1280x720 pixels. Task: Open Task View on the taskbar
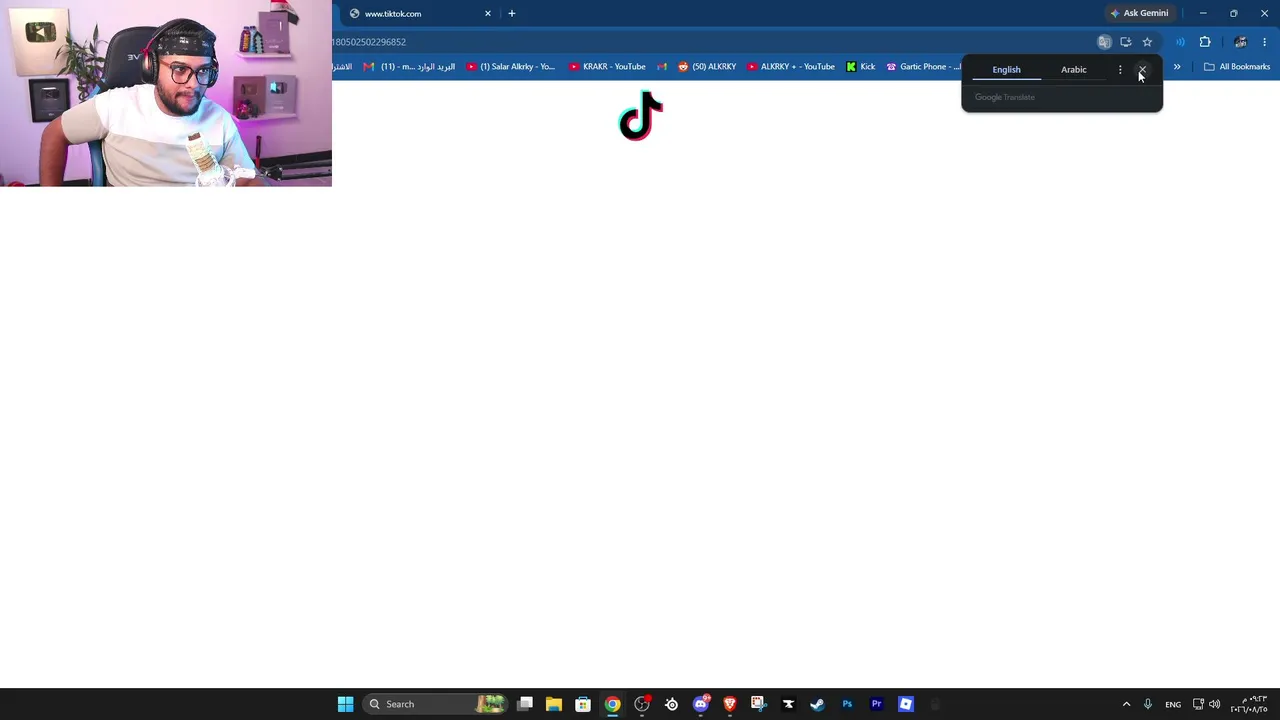tap(525, 704)
